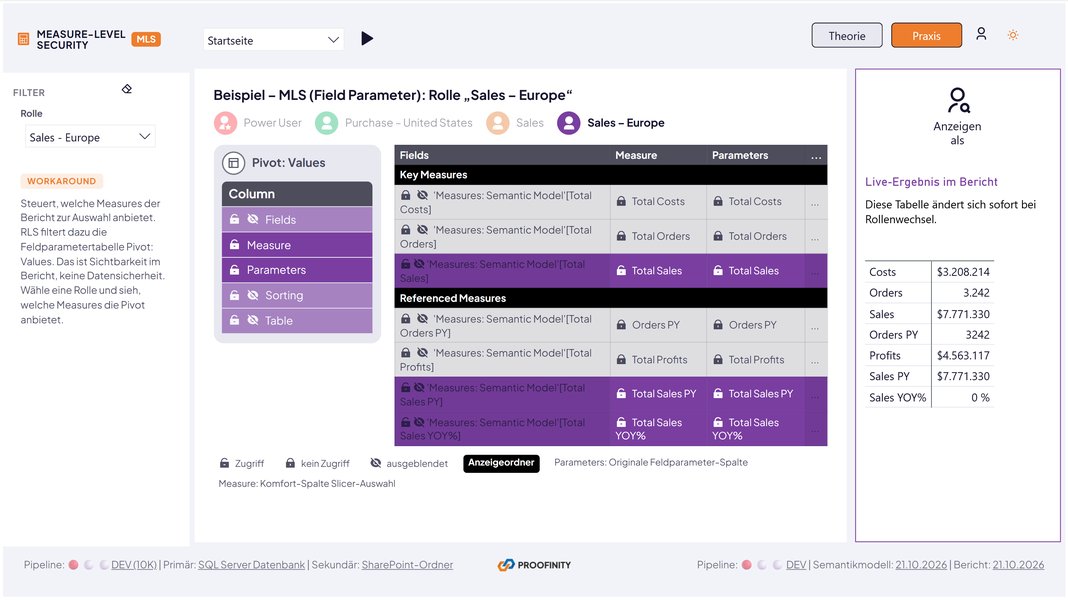Click the Key Measures group header
Screen dimensions: 1068x600
coord(610,175)
